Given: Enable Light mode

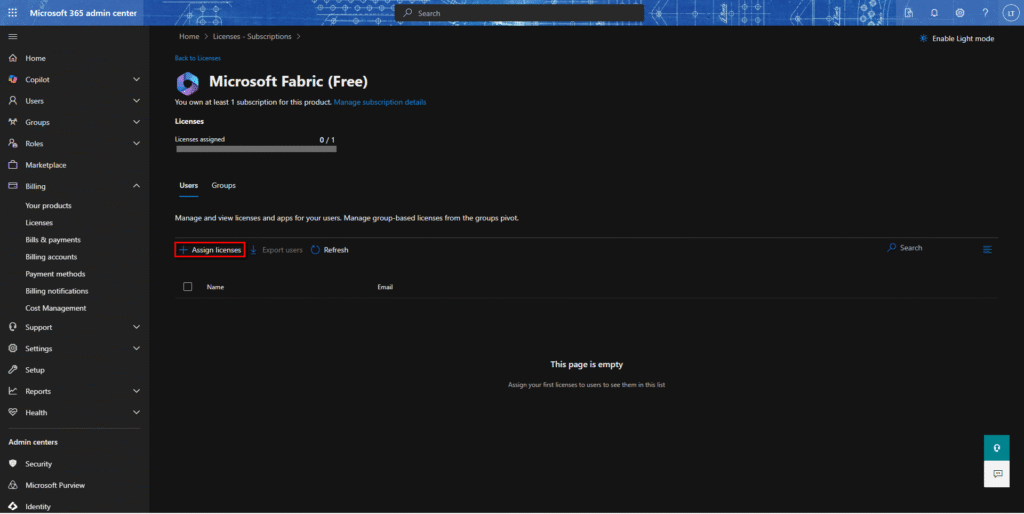Looking at the screenshot, I should 956,38.
